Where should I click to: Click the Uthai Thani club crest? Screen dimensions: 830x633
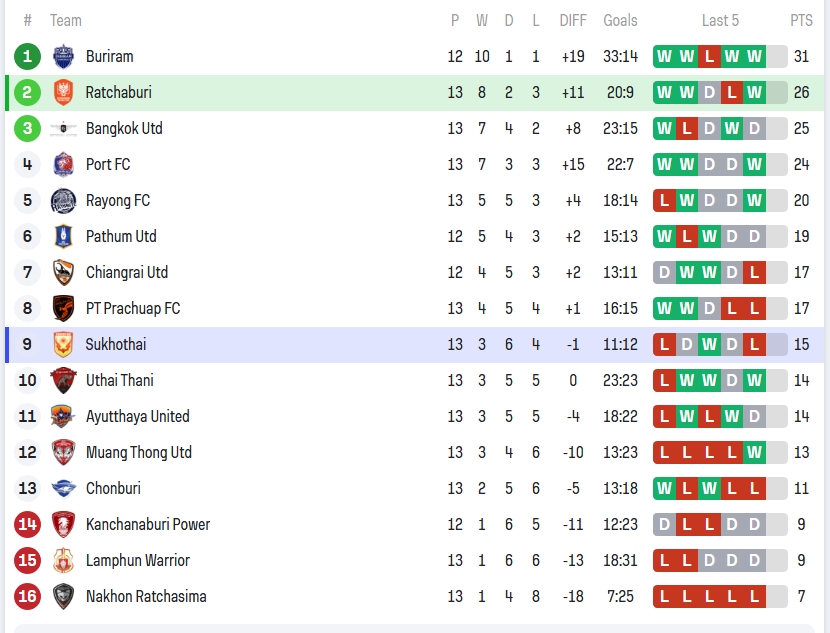pos(63,380)
